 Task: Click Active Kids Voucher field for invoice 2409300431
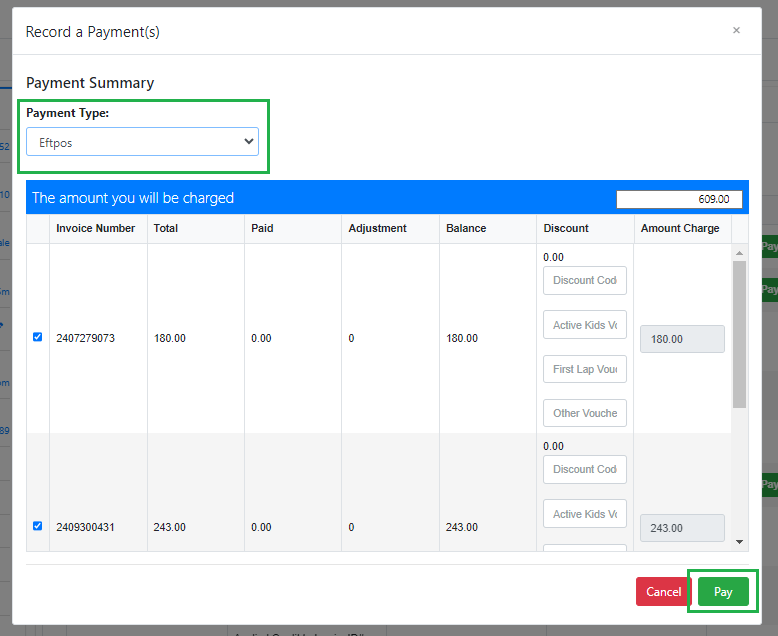585,514
